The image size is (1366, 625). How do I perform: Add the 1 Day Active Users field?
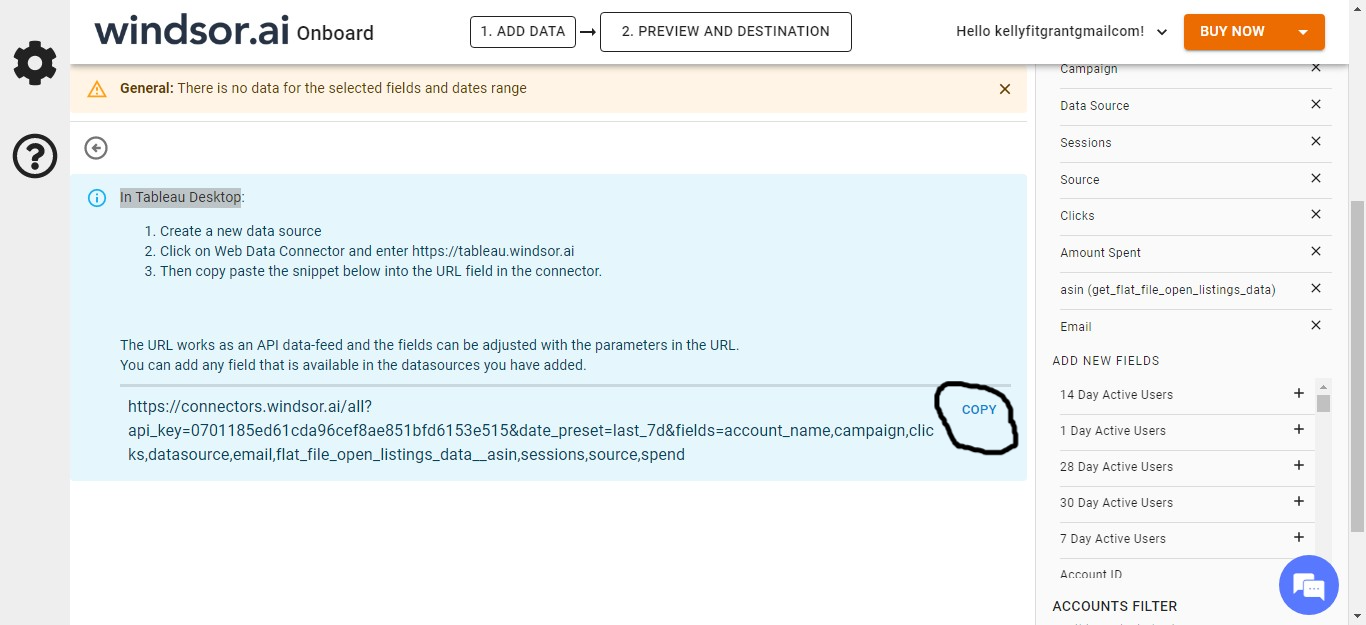pyautogui.click(x=1299, y=429)
